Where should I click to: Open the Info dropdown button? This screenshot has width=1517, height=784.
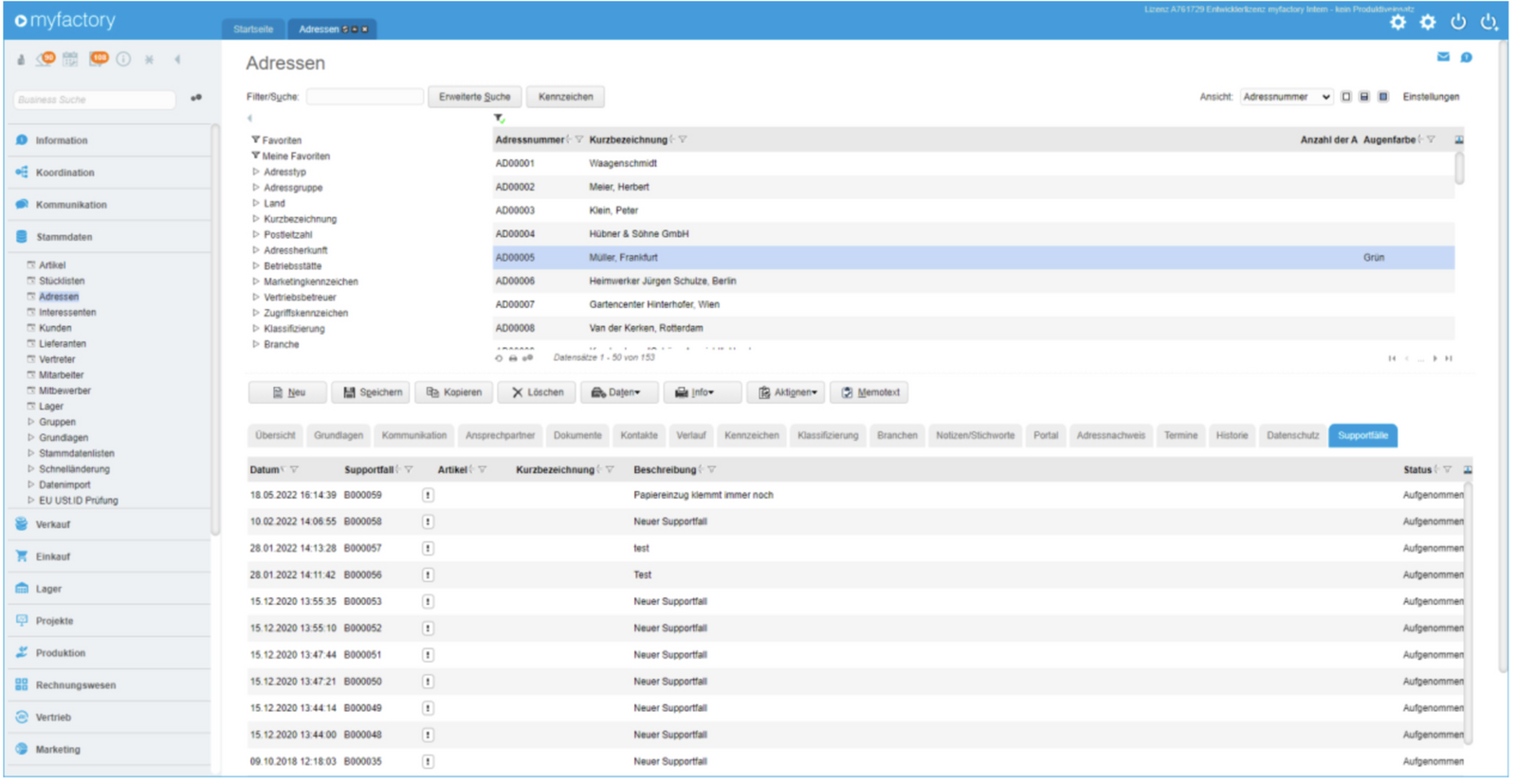pos(702,392)
